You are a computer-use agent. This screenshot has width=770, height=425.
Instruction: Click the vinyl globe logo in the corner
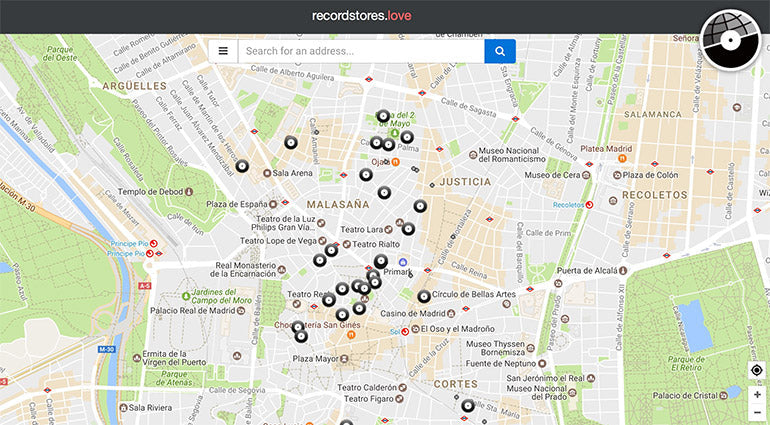(731, 39)
